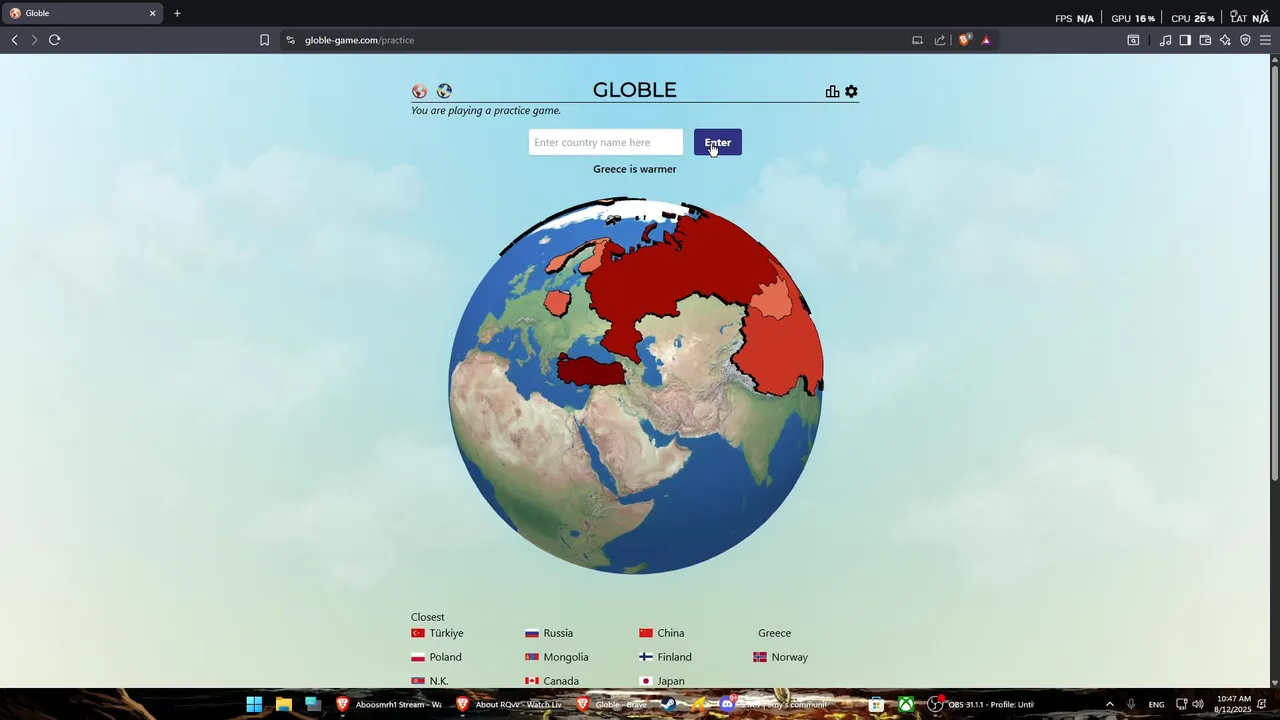The image size is (1280, 720).
Task: Show hidden system tray icons chevron
Action: pyautogui.click(x=1109, y=704)
